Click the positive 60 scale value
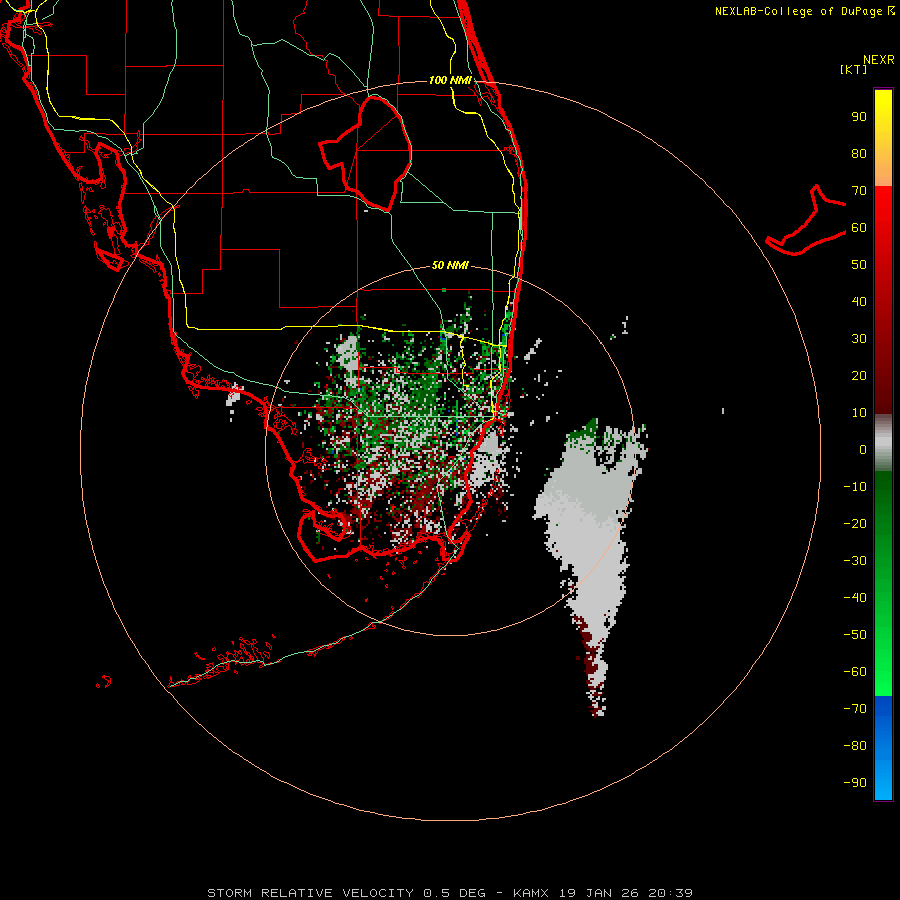Screen dimensions: 900x900 coord(859,228)
